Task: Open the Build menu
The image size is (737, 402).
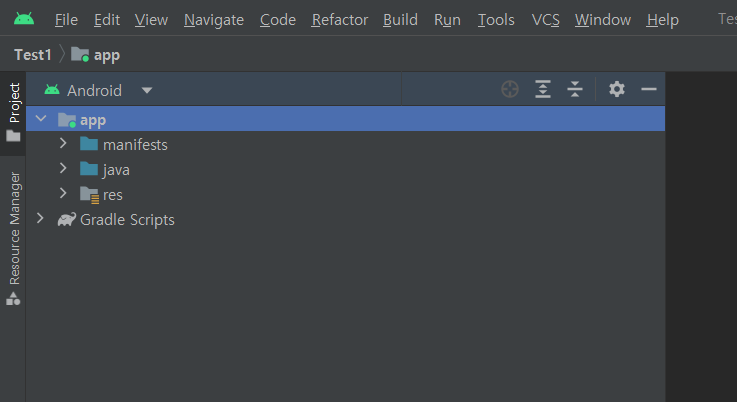Action: [400, 20]
